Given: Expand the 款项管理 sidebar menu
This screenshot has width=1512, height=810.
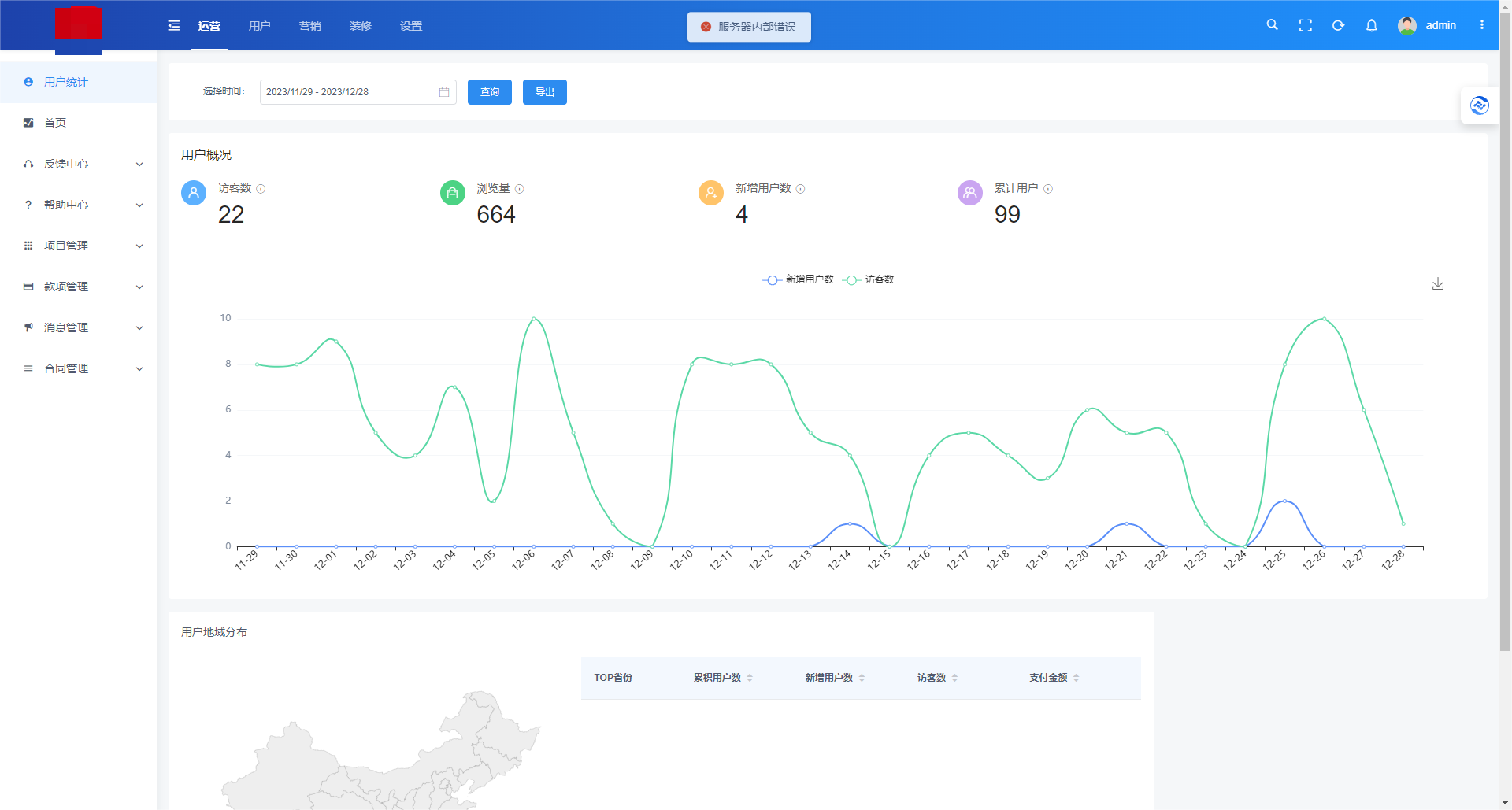Looking at the screenshot, I should [79, 287].
